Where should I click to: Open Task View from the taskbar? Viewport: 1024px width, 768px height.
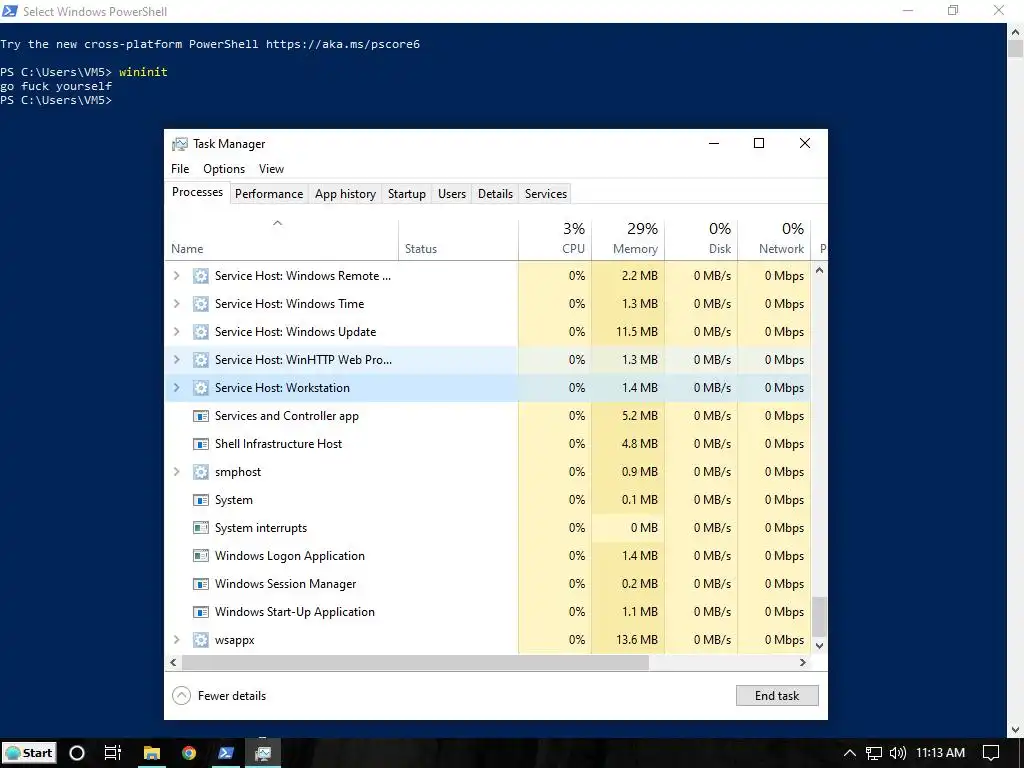[x=113, y=753]
